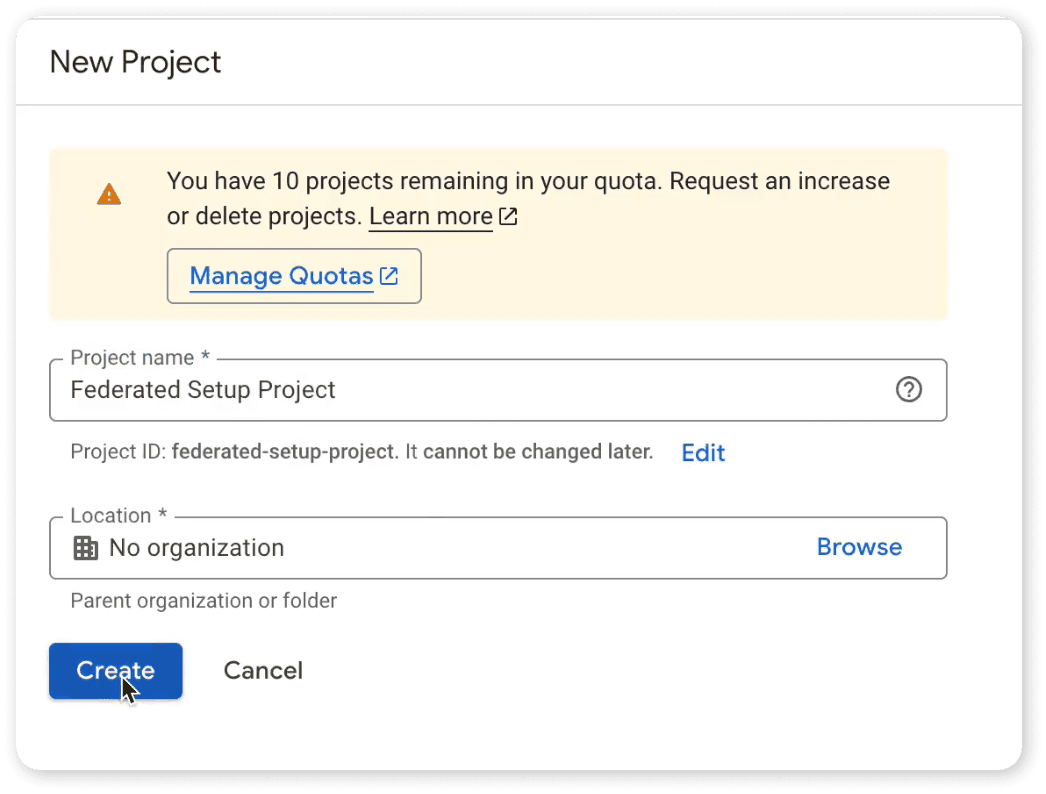Focus the Project name text field
Viewport: 1046px width, 794px height.
[x=470, y=390]
